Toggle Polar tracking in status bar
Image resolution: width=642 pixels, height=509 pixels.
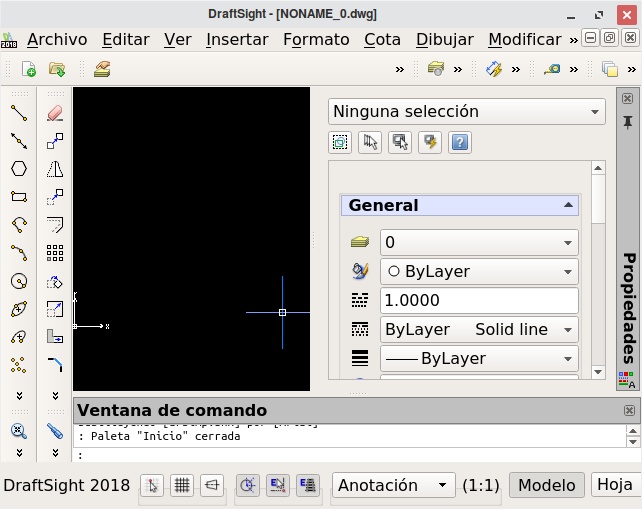pos(248,485)
